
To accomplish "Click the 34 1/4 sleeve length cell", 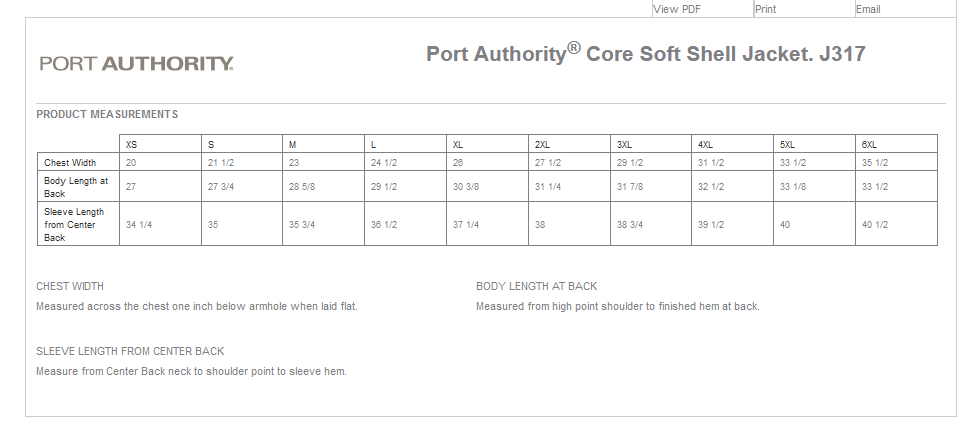I will click(139, 225).
